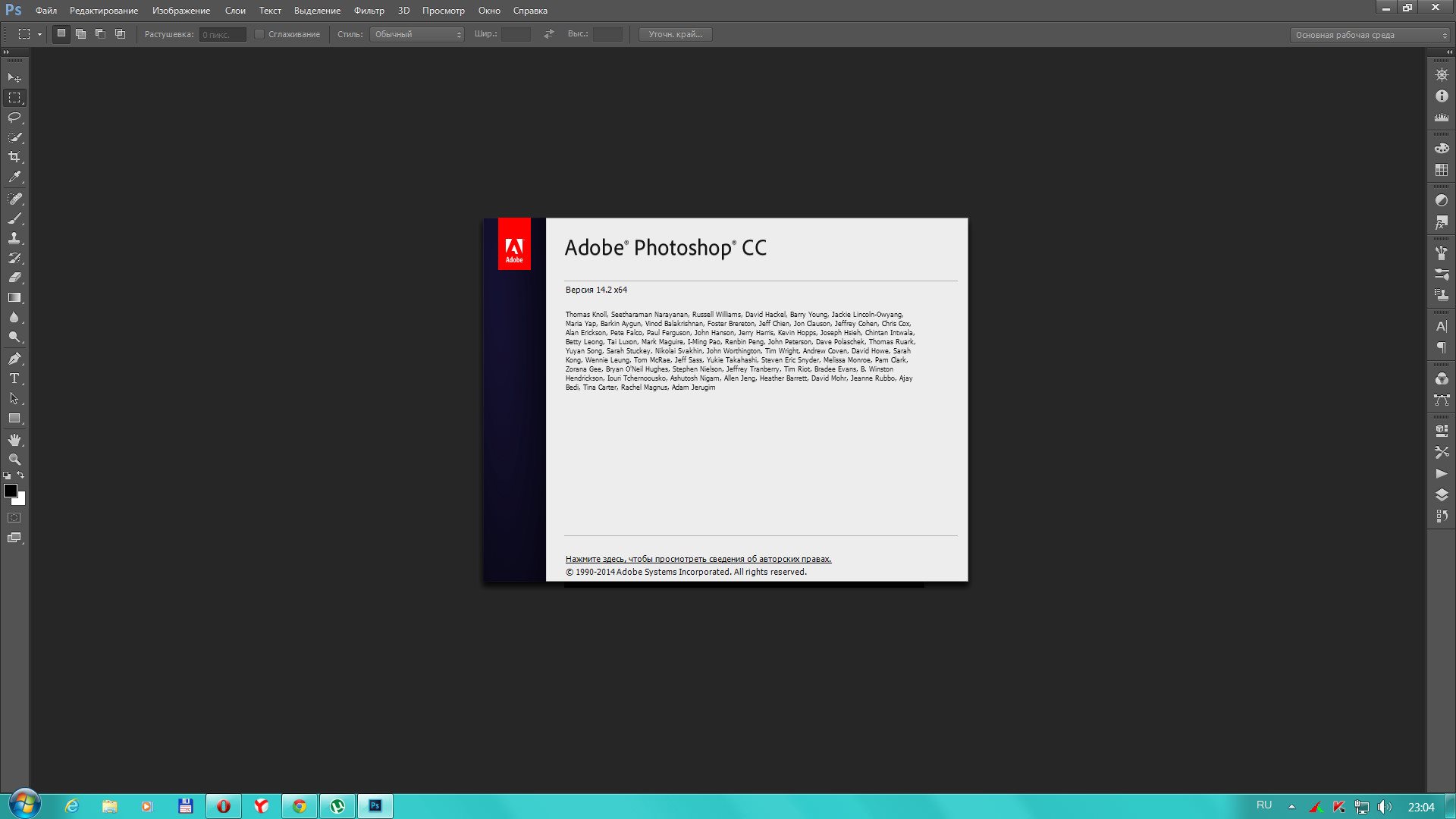Click the background white color swatch
This screenshot has width=1456, height=819.
20,500
